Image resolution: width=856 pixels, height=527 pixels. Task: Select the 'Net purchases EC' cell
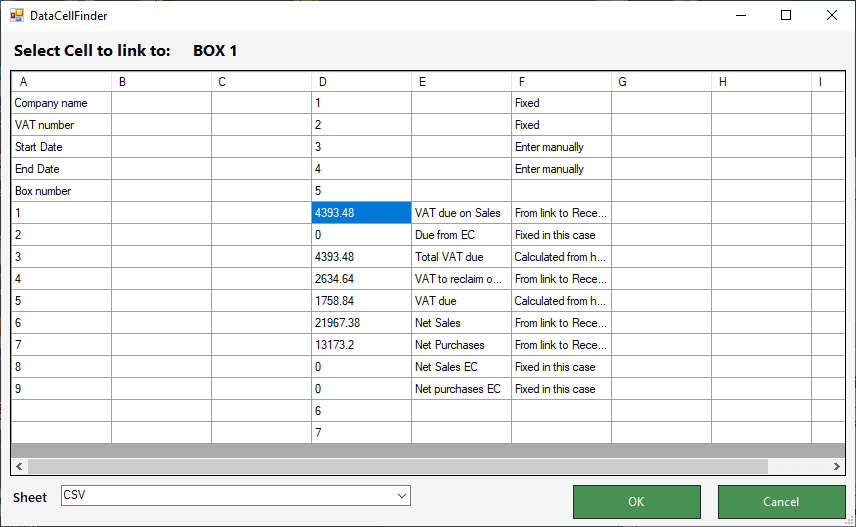click(461, 389)
